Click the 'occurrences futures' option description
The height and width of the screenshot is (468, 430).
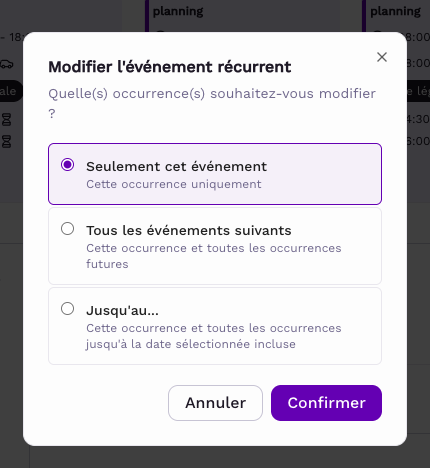214,256
